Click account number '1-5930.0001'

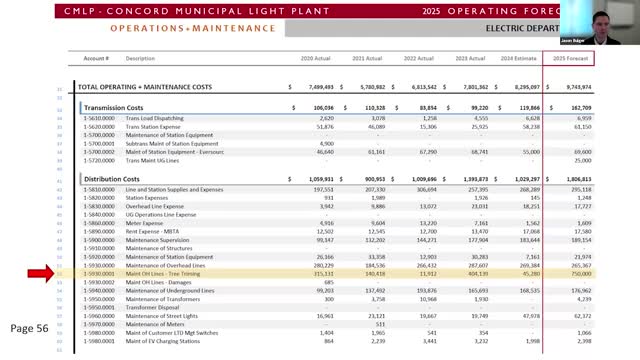pyautogui.click(x=99, y=274)
